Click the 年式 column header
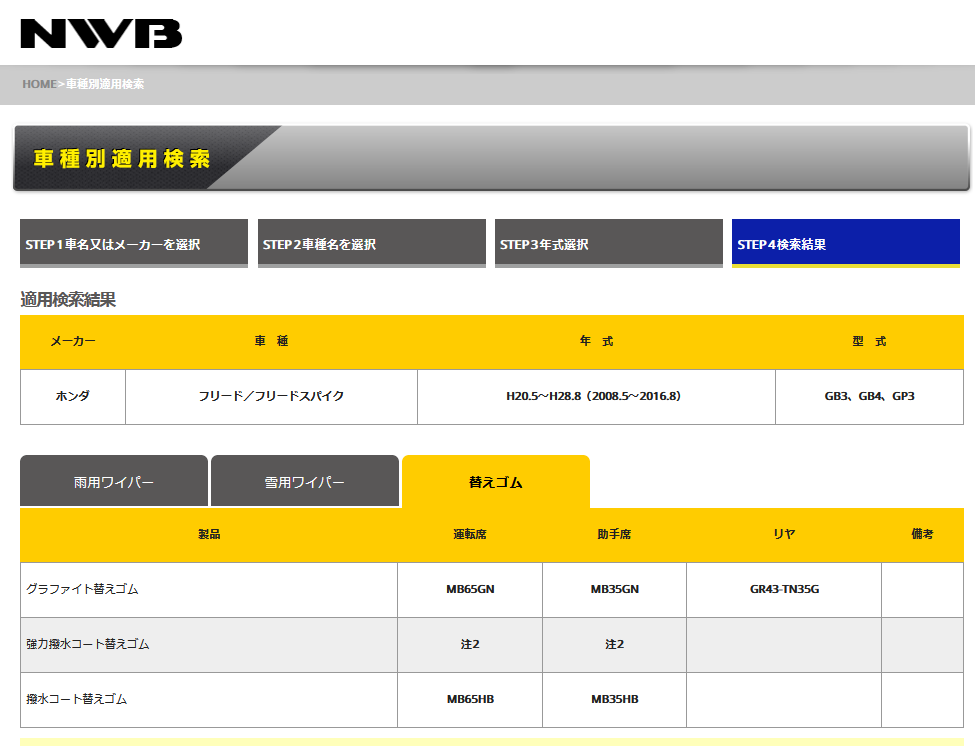 point(596,341)
